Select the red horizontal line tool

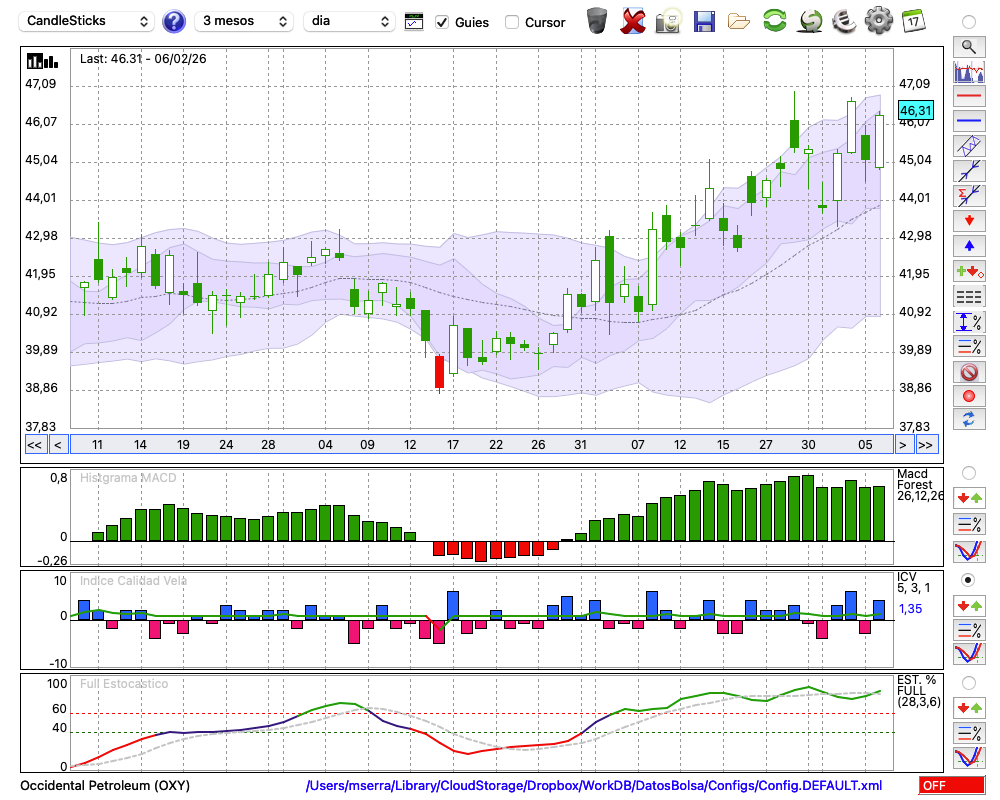coord(968,96)
